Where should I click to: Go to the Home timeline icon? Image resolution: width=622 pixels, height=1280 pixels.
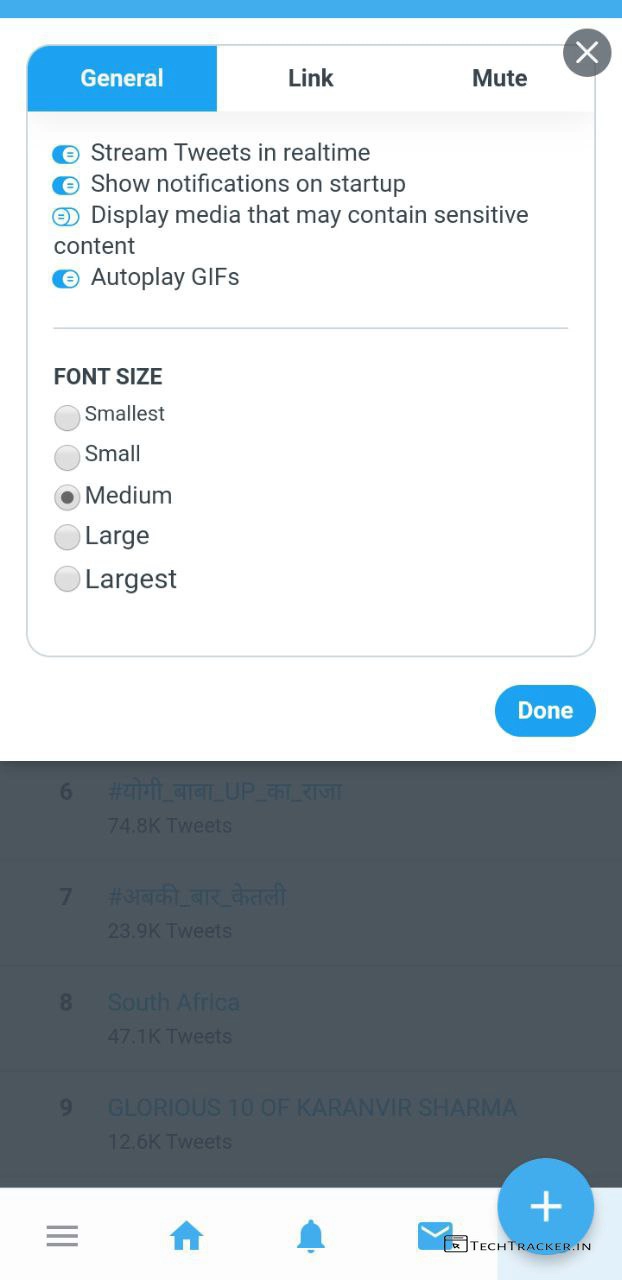(187, 1237)
